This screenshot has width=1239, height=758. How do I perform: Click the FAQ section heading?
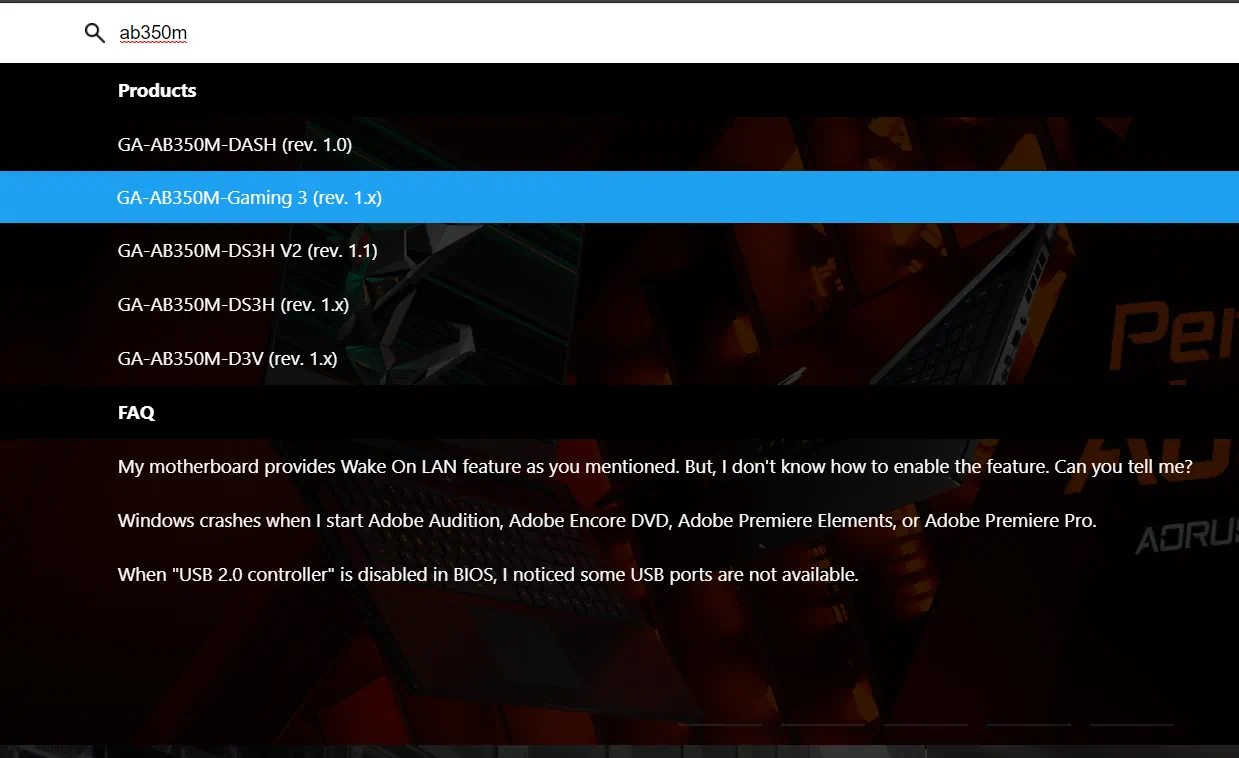[x=136, y=412]
